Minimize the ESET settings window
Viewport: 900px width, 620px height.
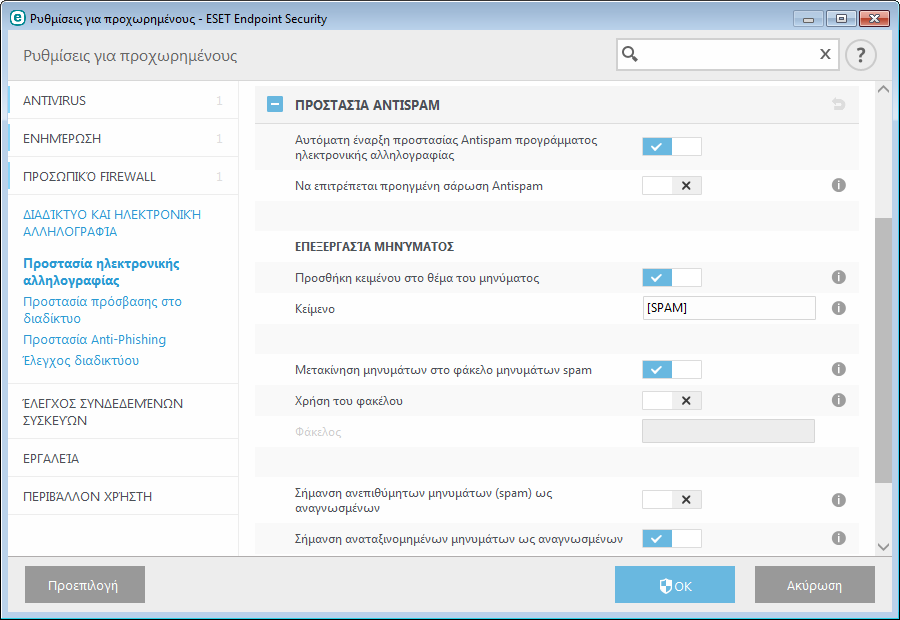point(808,19)
